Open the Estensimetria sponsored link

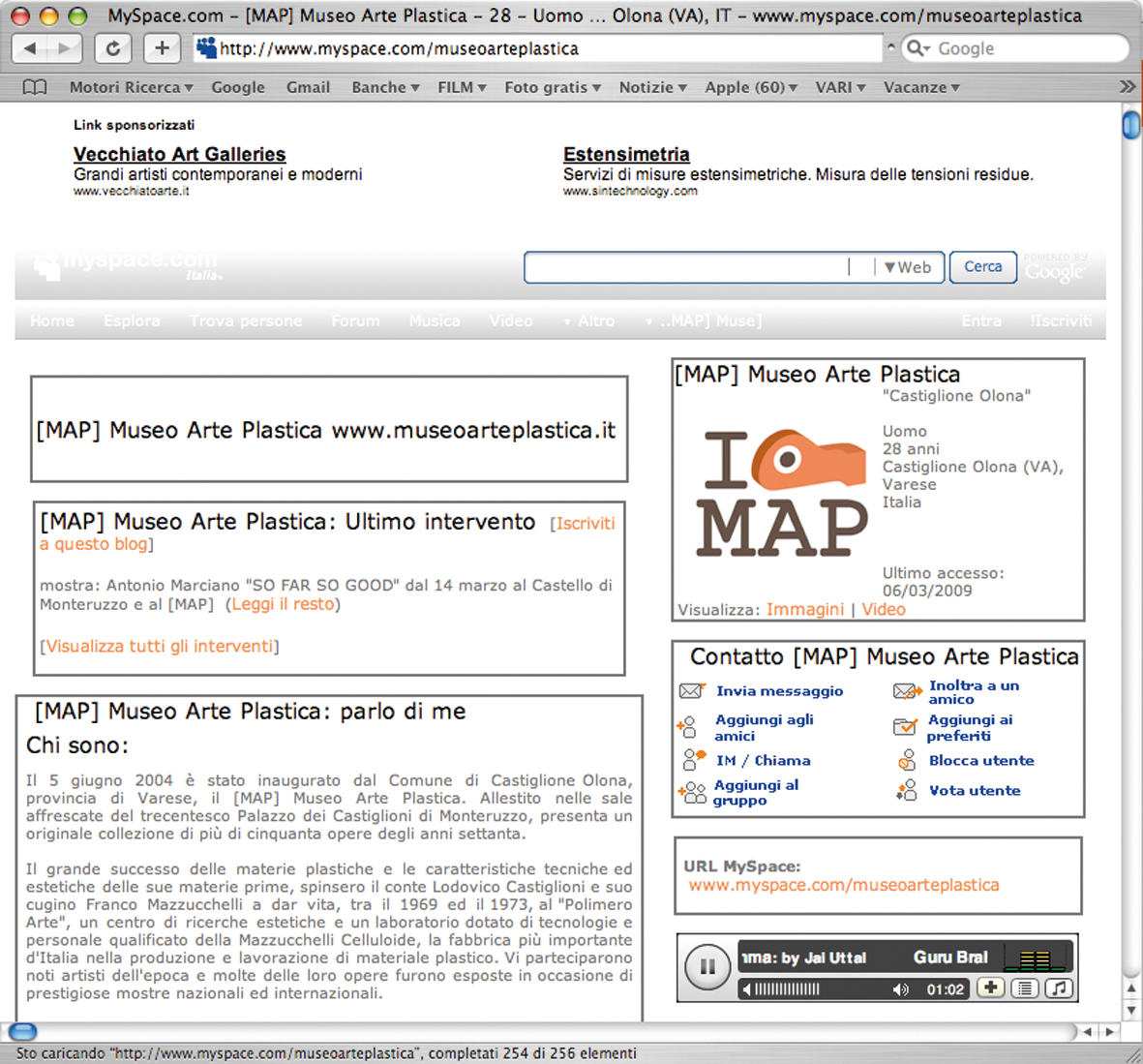pyautogui.click(x=626, y=155)
